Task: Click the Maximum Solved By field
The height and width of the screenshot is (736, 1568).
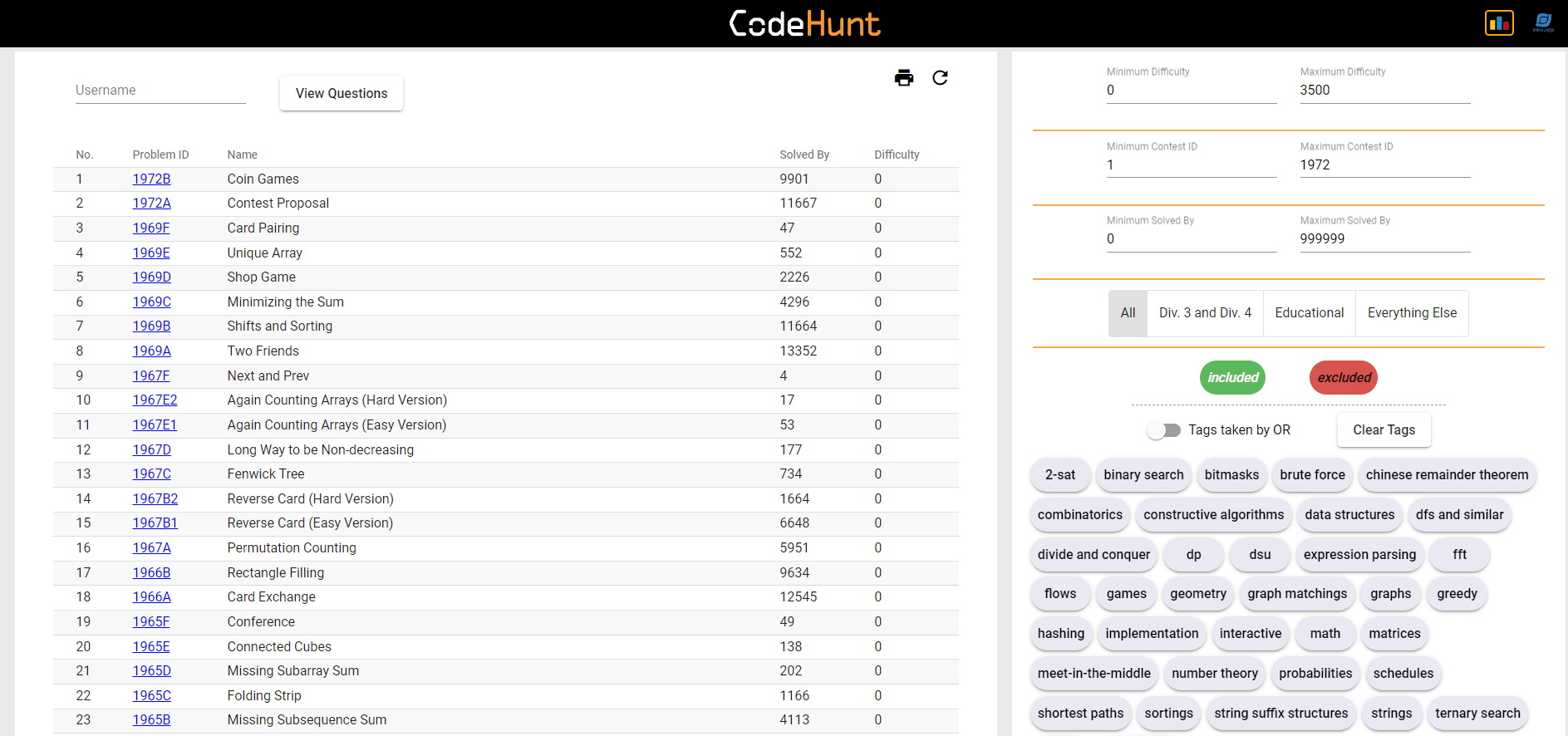Action: pos(1385,239)
